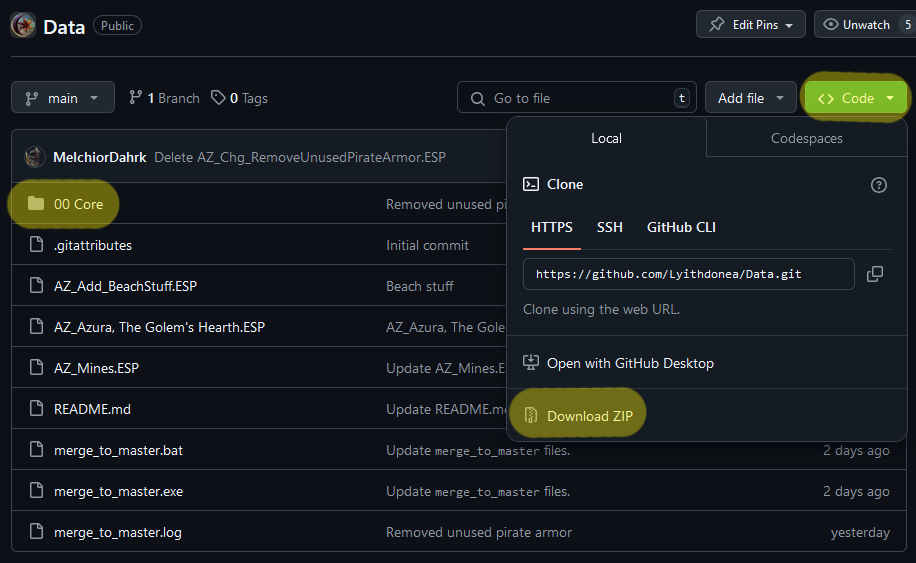Click the yesterday timestamp for merge_to_master.log

[x=860, y=533]
